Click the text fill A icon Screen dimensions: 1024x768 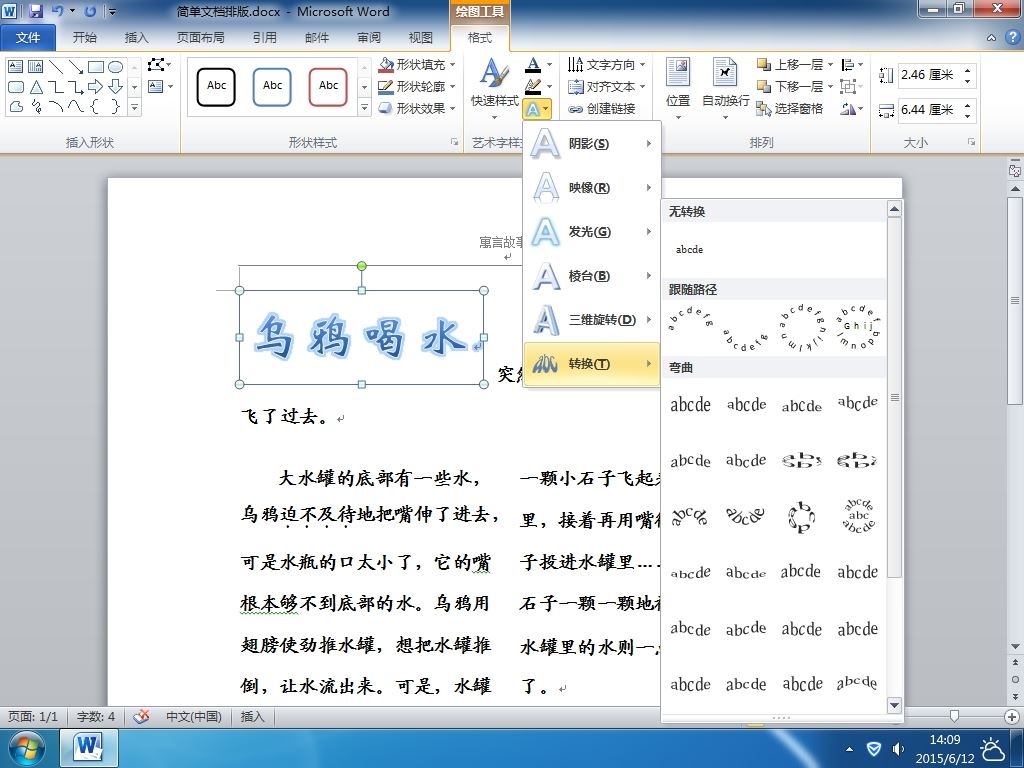(x=533, y=65)
